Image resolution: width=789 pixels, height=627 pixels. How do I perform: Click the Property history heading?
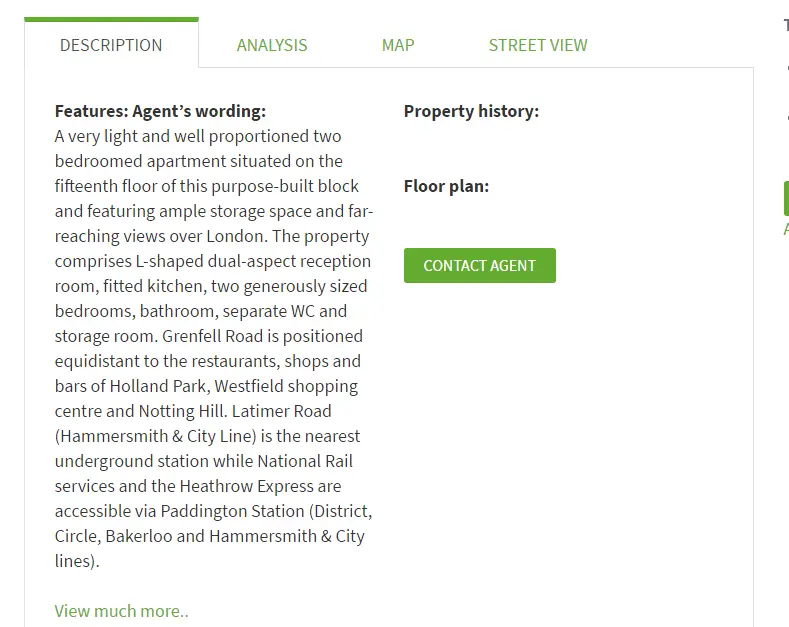(x=471, y=111)
